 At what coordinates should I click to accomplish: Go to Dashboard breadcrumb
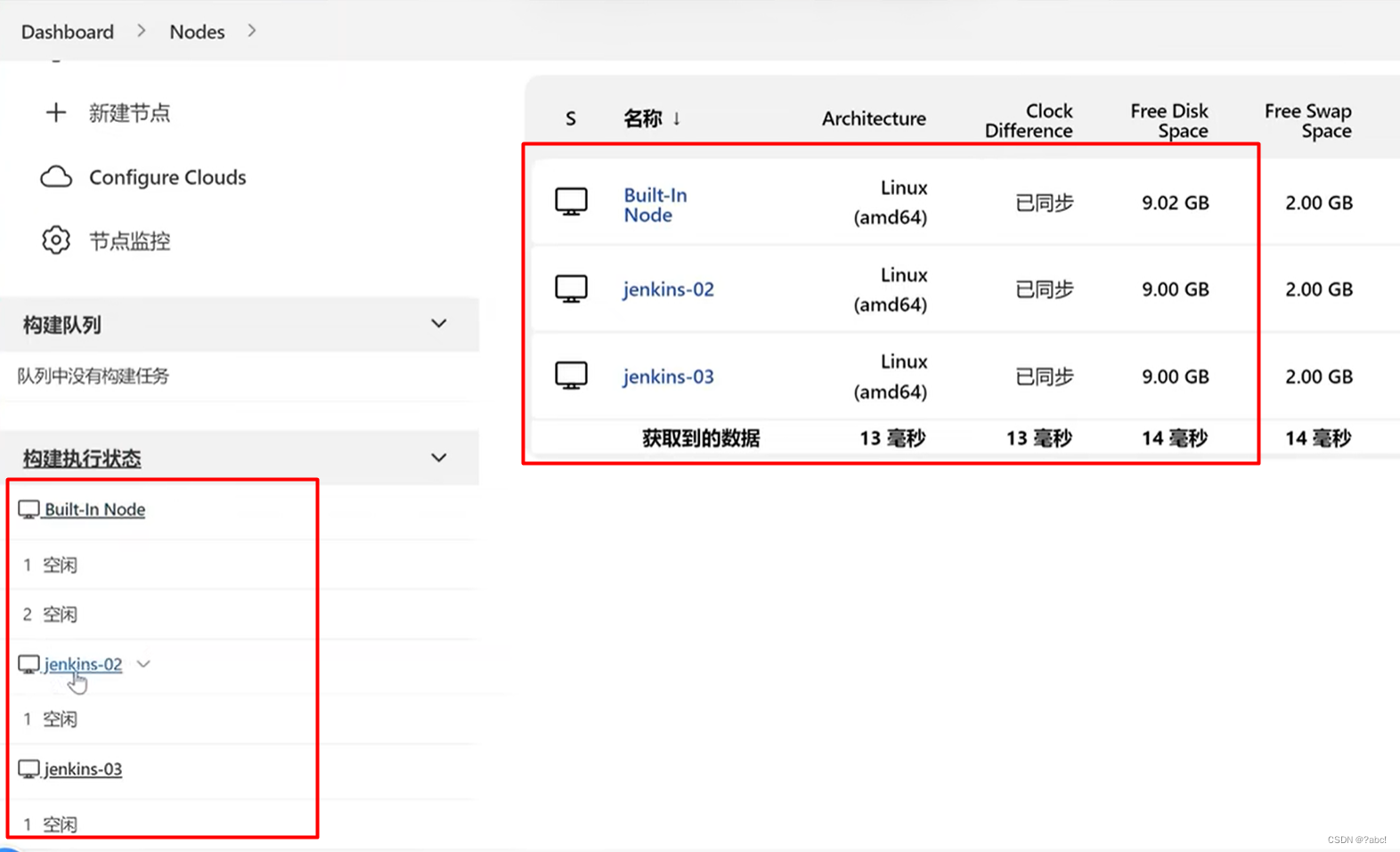68,32
